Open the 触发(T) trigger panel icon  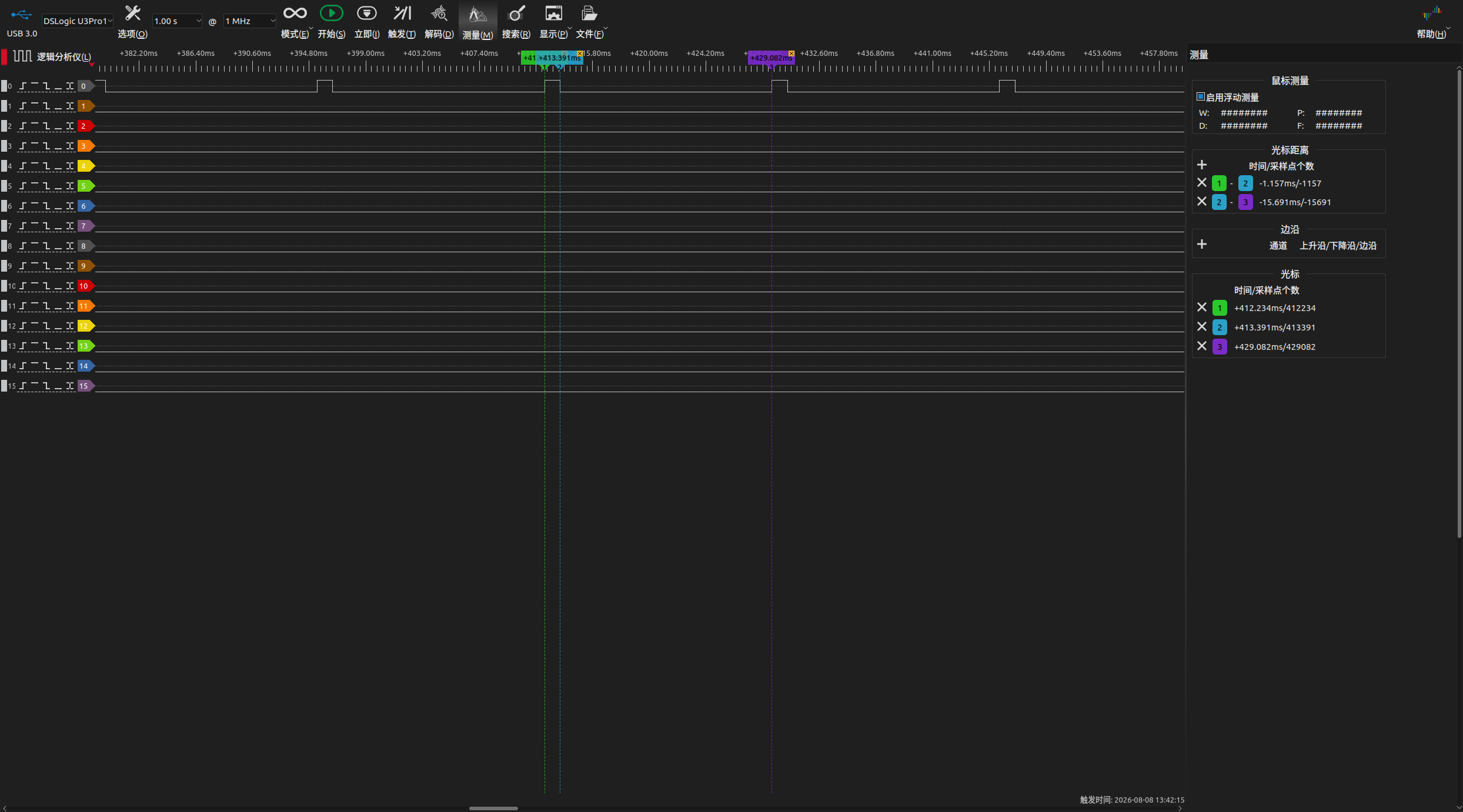coord(402,14)
